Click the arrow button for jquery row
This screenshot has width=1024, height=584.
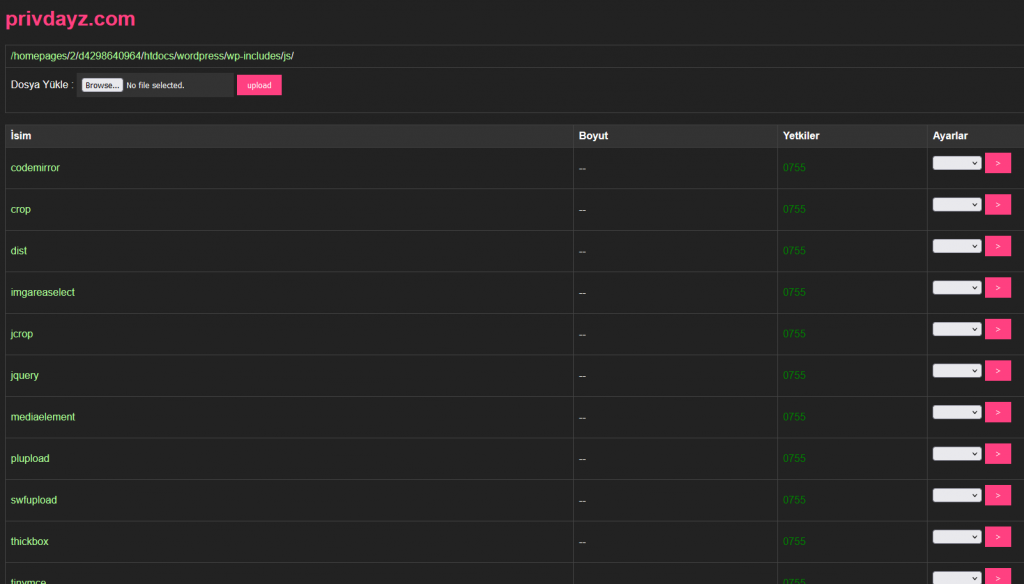tap(997, 371)
